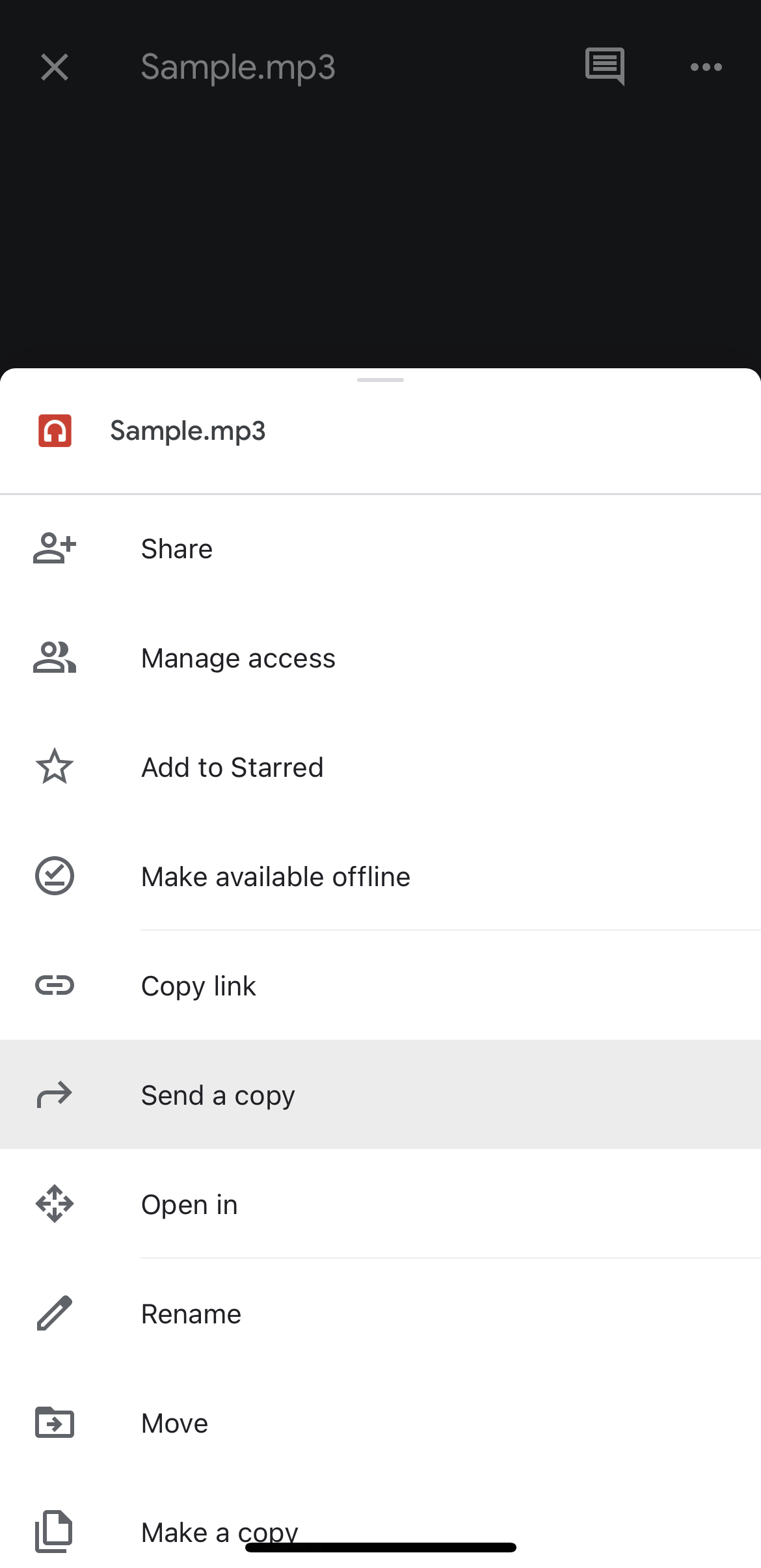Tap the add-person Share icon
This screenshot has height=1568, width=761.
[55, 548]
